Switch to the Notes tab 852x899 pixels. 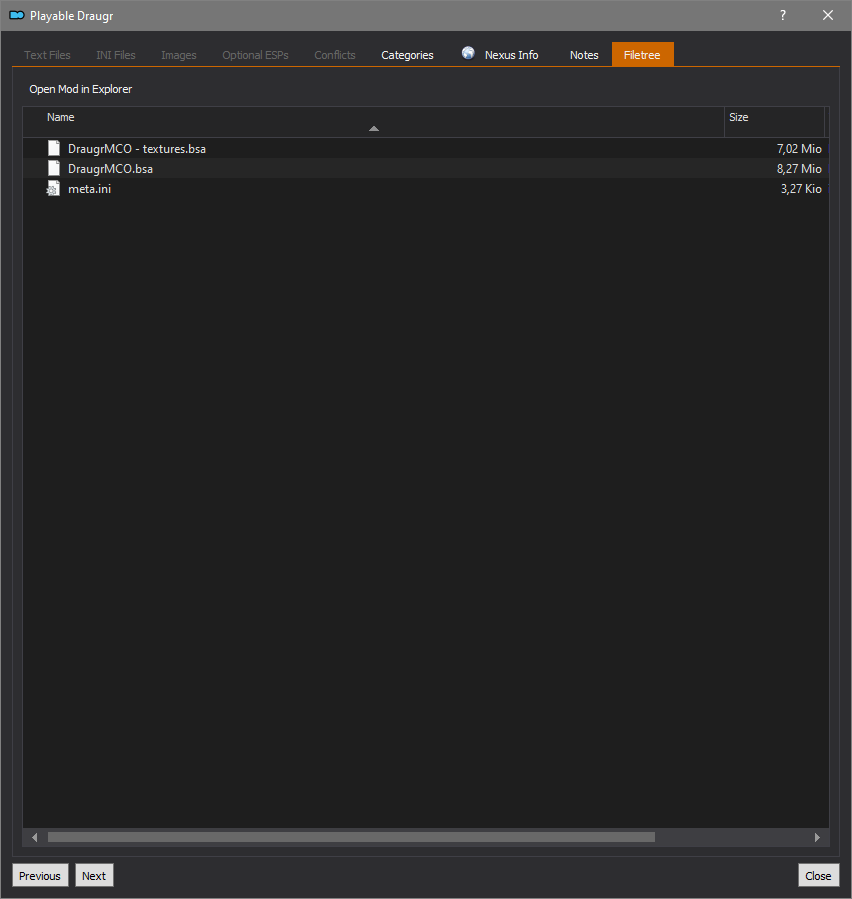point(584,55)
